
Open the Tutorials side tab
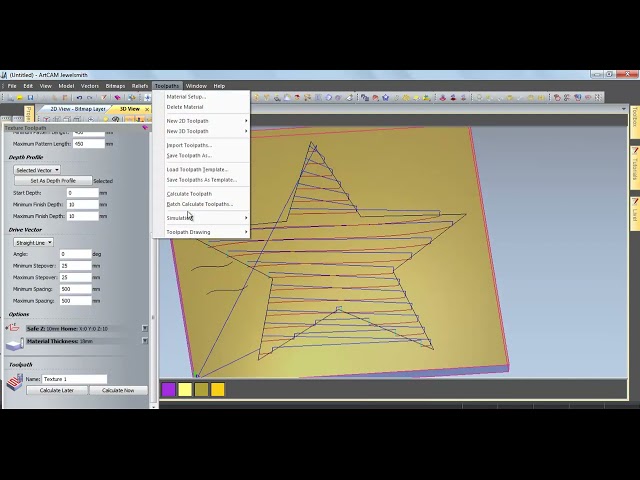click(635, 168)
